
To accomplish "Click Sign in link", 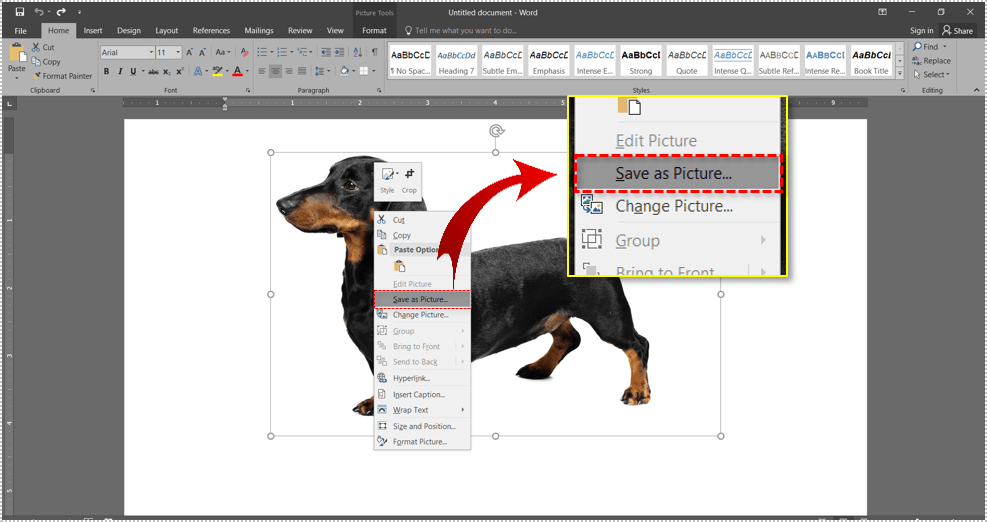I will coord(921,31).
